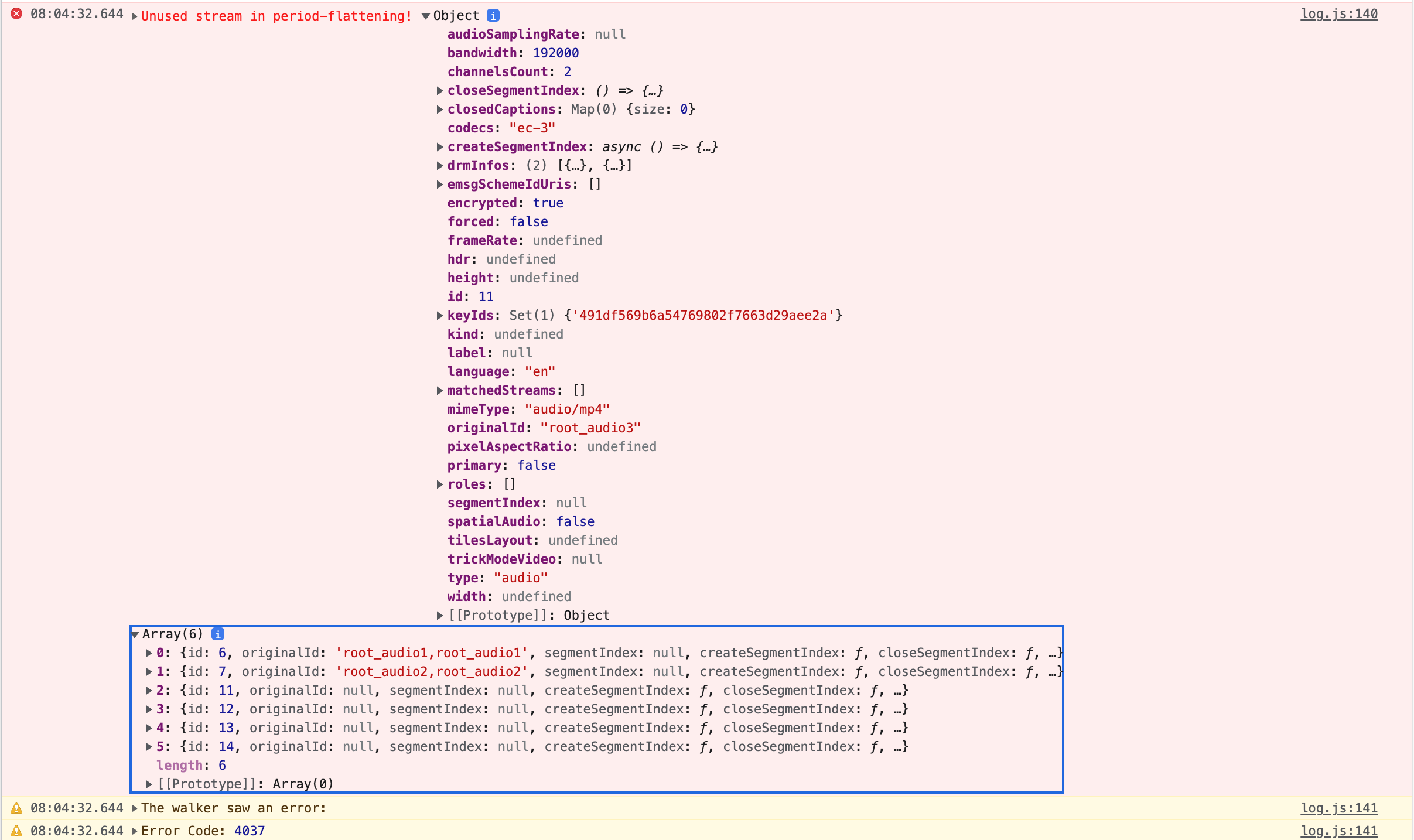Click the warning icon beside Error Code 4037
Viewport: 1414px width, 840px height.
pyautogui.click(x=16, y=831)
